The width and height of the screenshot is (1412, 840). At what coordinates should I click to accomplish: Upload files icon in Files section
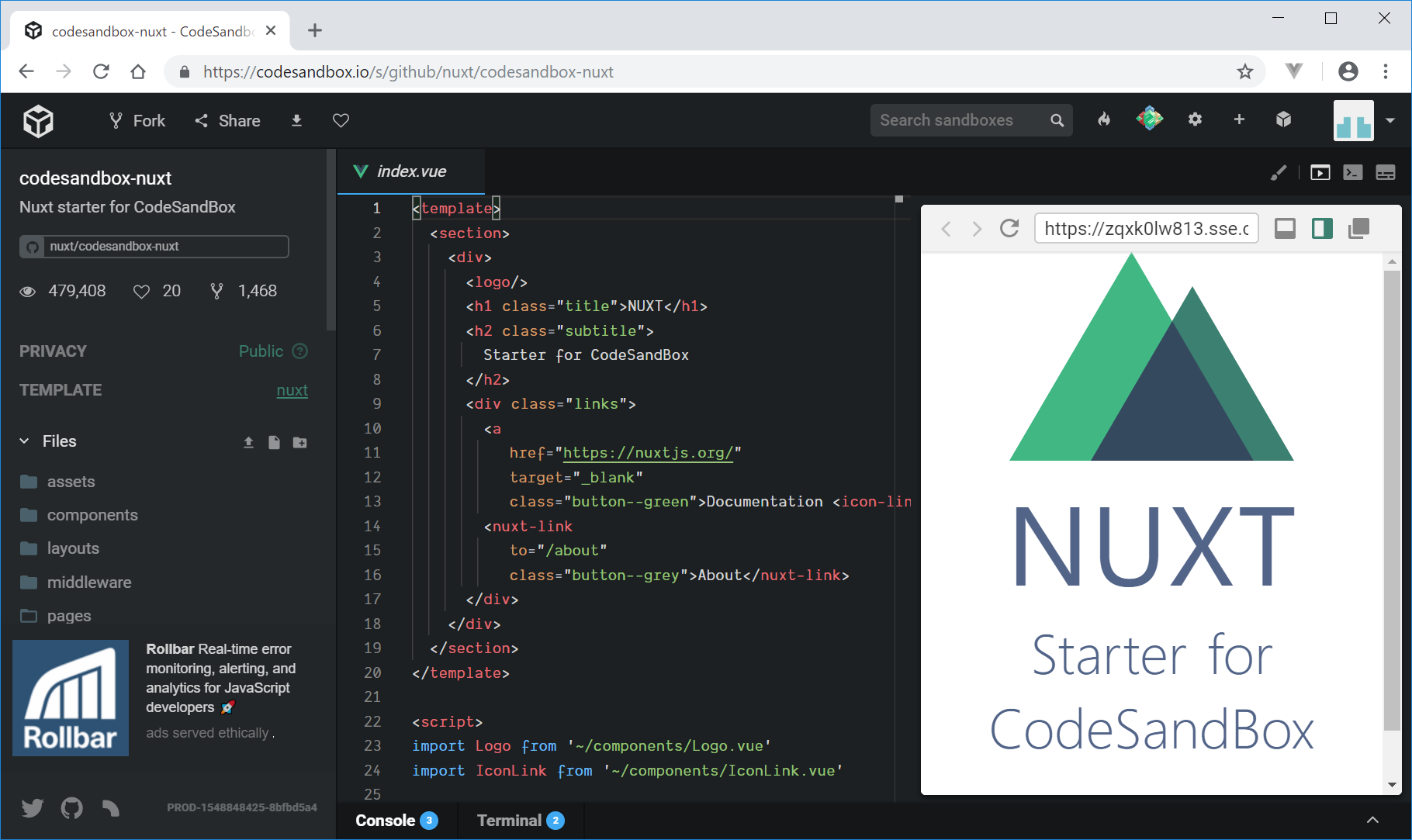coord(248,442)
